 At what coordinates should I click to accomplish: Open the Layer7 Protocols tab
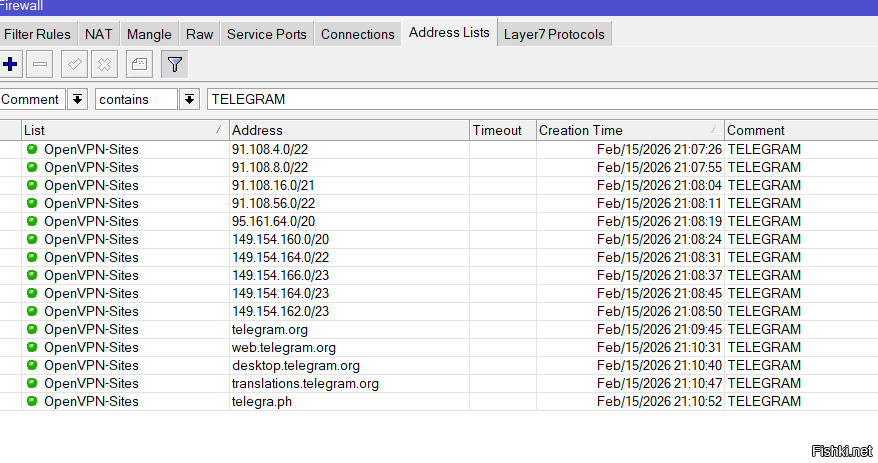554,34
